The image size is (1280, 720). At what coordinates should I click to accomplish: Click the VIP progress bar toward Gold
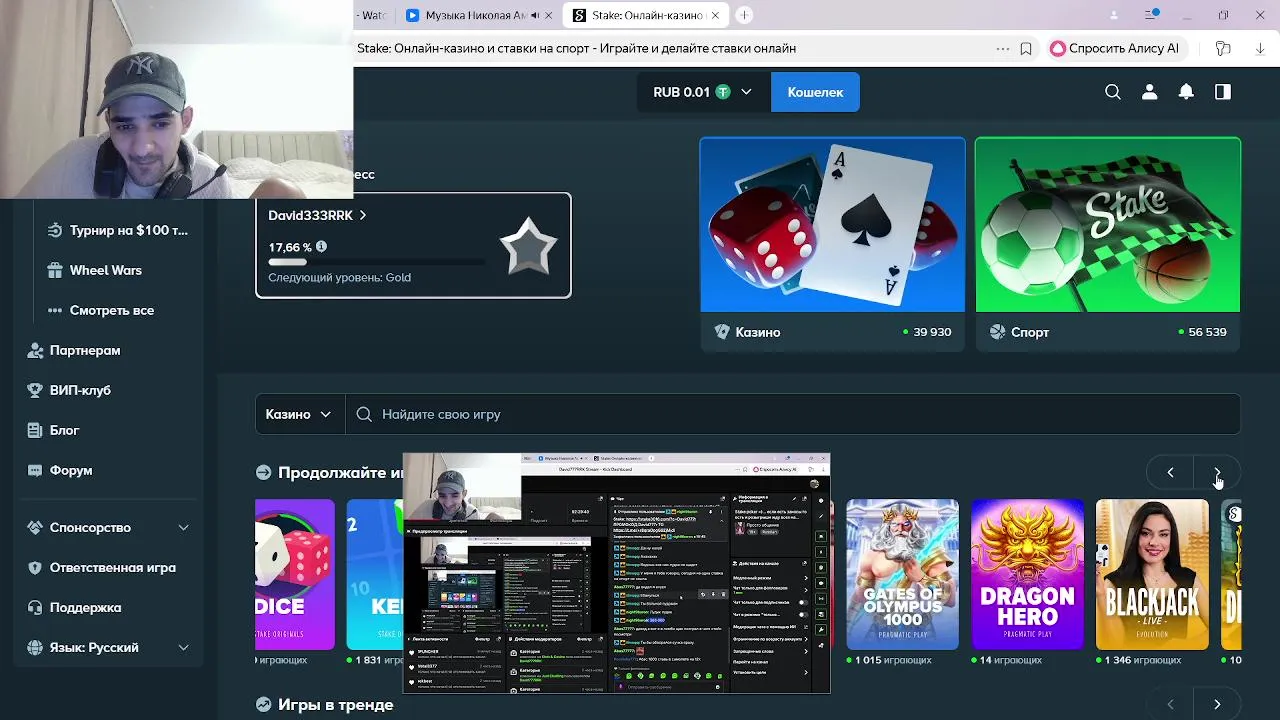coord(376,262)
